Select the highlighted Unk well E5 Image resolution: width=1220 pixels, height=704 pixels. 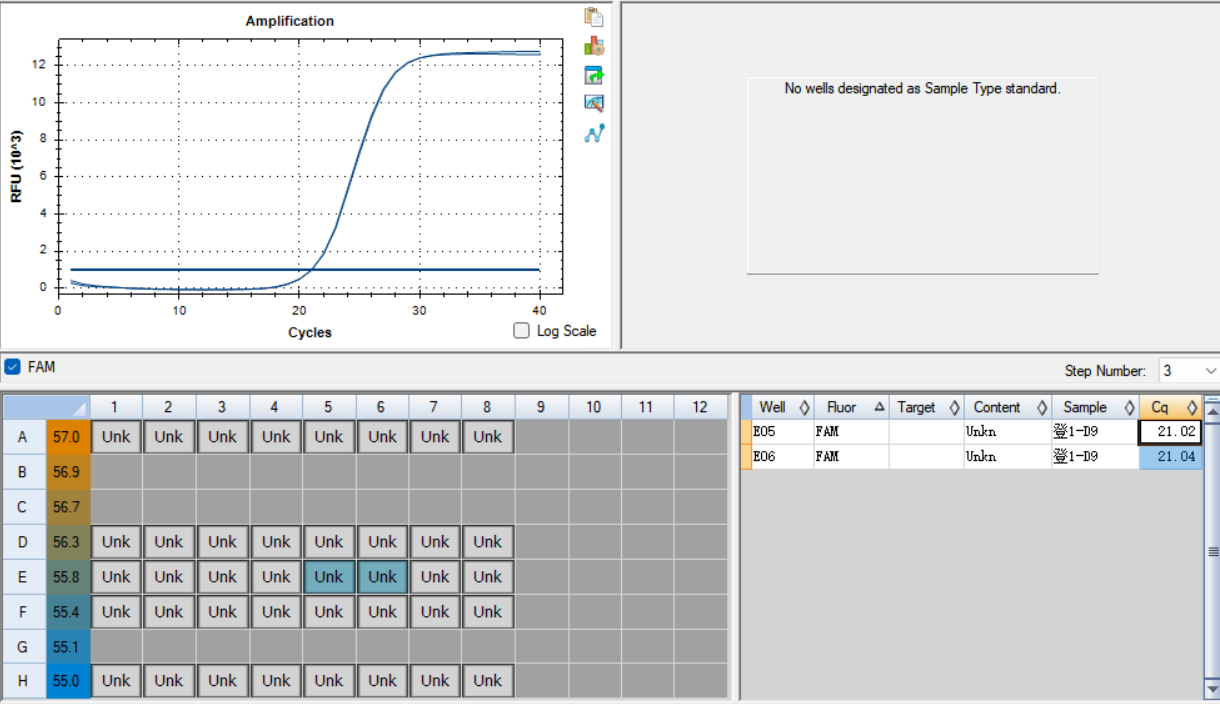(x=328, y=577)
